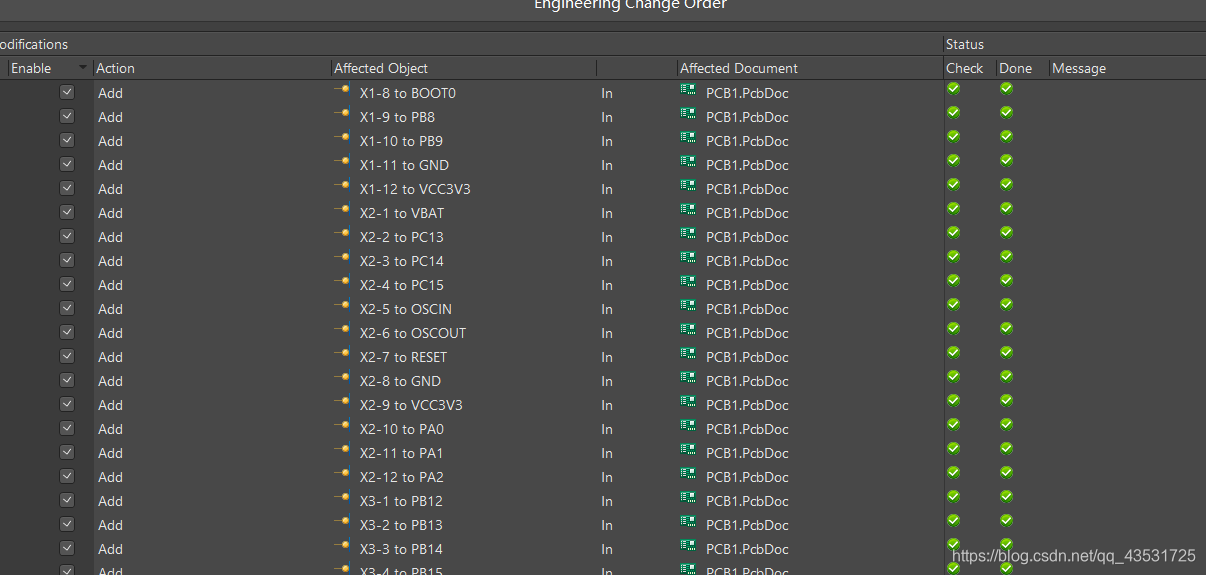This screenshot has width=1206, height=575.
Task: Click the net icon for X2-1 to VBAT
Action: [x=342, y=210]
